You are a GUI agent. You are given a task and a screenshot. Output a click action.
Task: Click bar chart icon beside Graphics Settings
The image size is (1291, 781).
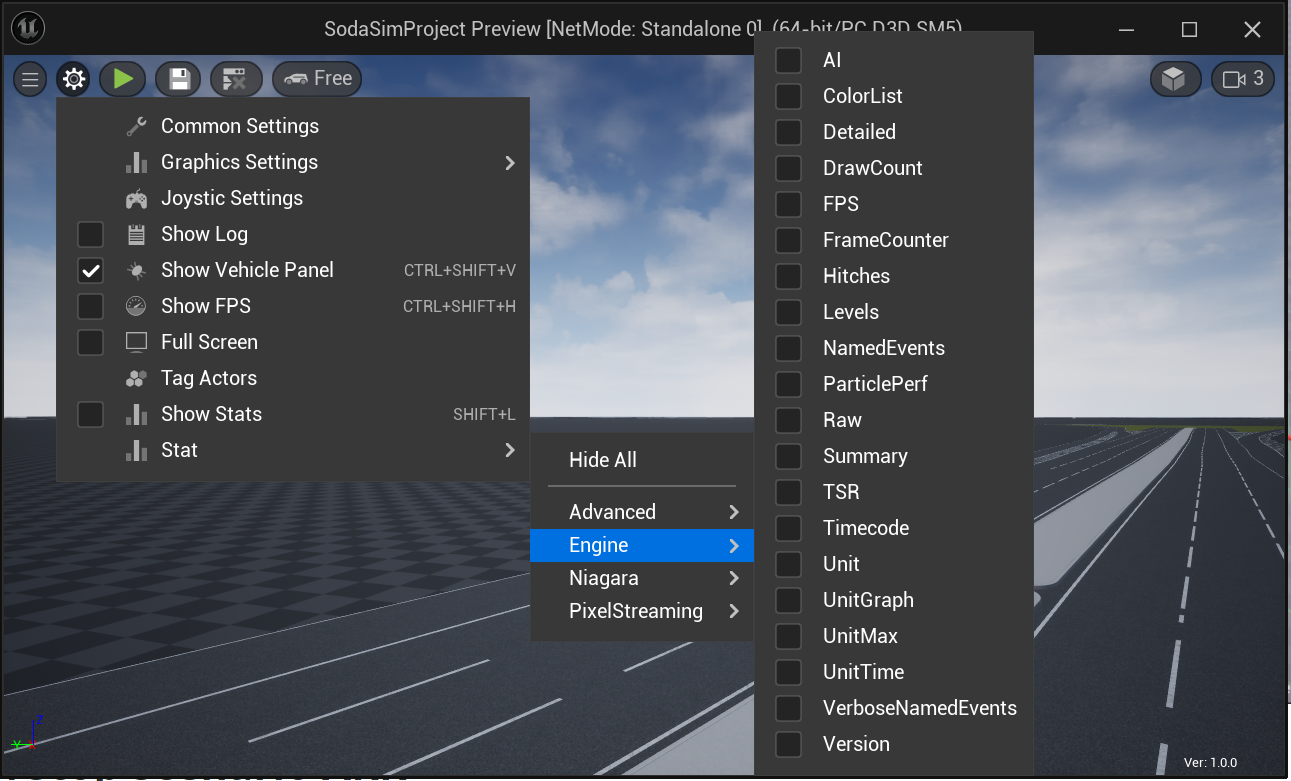(137, 162)
